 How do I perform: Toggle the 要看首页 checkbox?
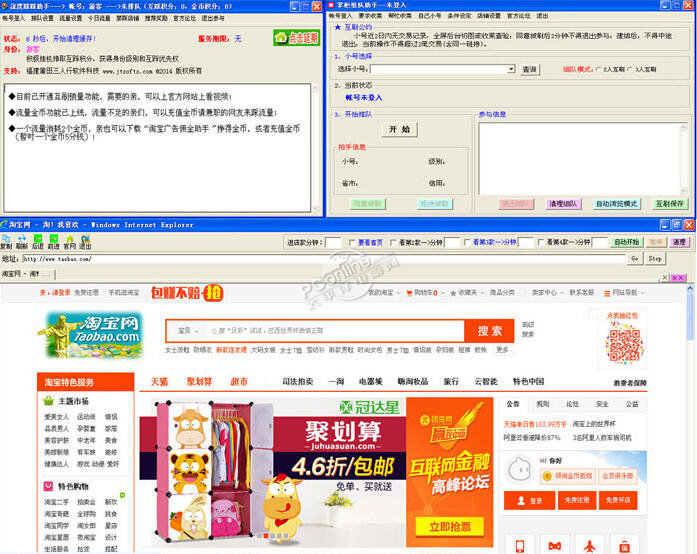[352, 242]
